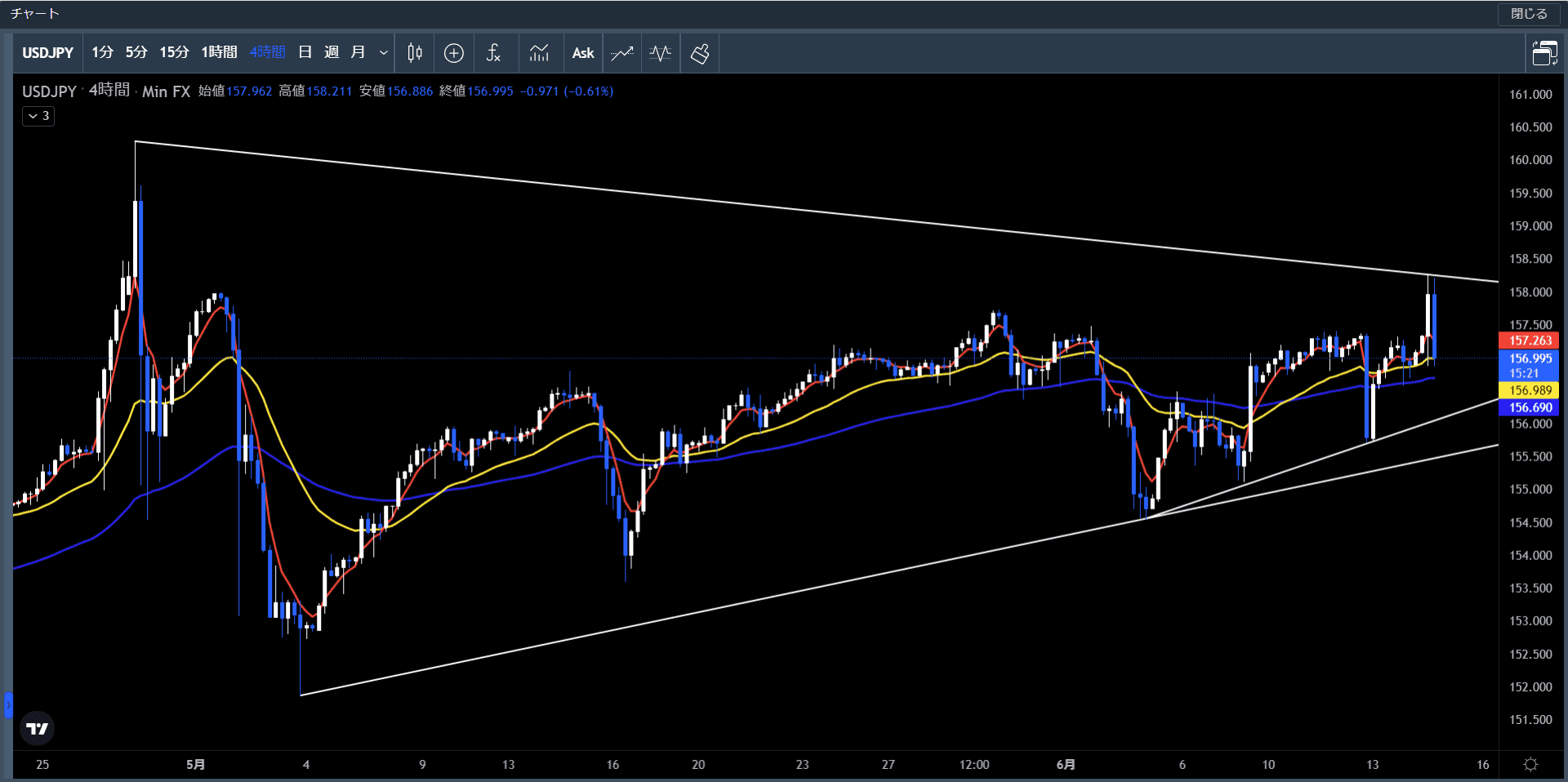1568x782 pixels.
Task: Switch to the 5分 timeframe
Action: point(136,52)
